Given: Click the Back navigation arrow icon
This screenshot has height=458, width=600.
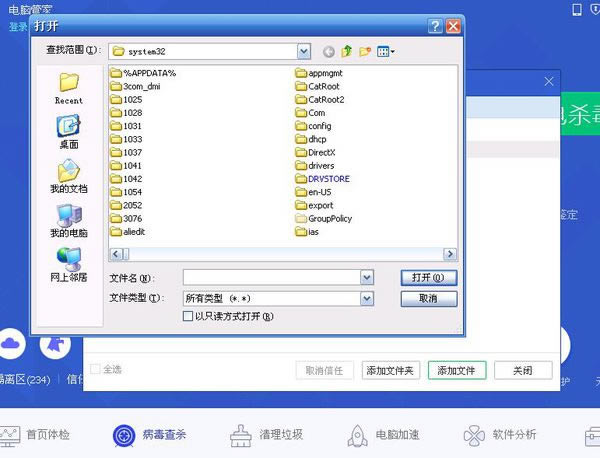Looking at the screenshot, I should pyautogui.click(x=329, y=51).
